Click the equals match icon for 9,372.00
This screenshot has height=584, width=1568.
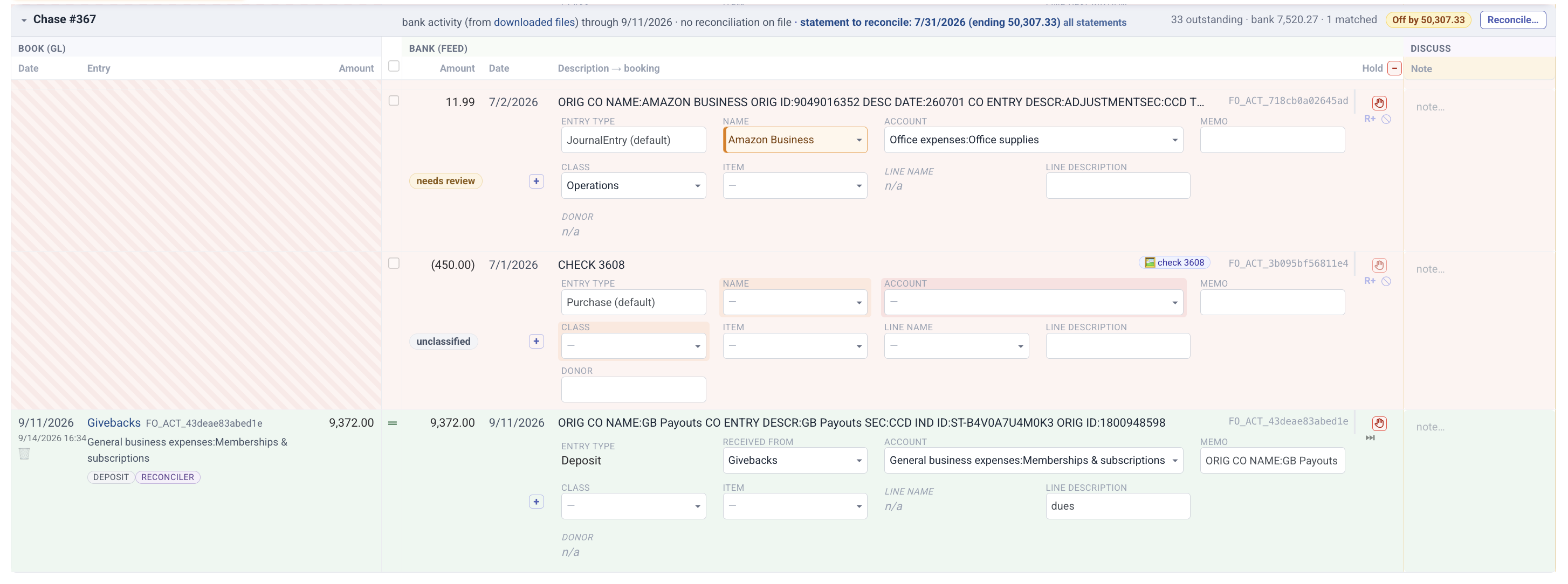click(x=393, y=423)
